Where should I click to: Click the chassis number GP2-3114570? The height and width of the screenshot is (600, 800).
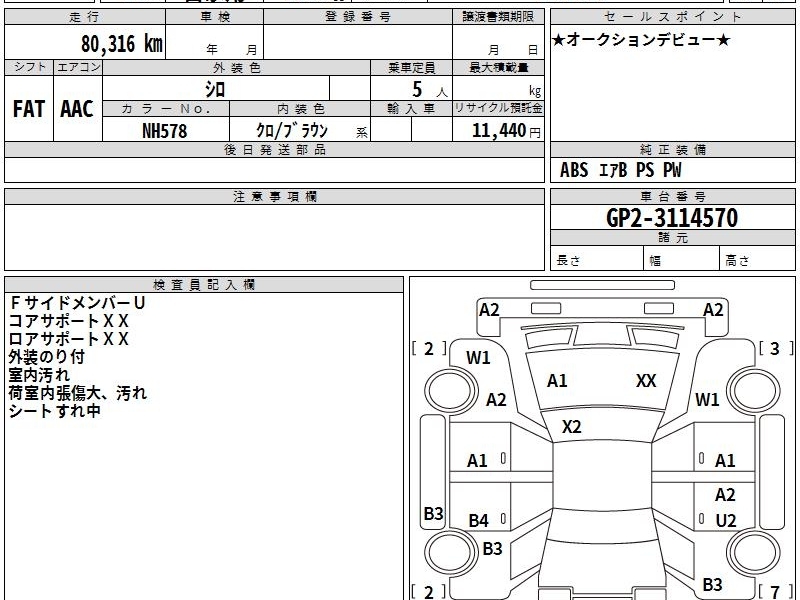pyautogui.click(x=672, y=218)
